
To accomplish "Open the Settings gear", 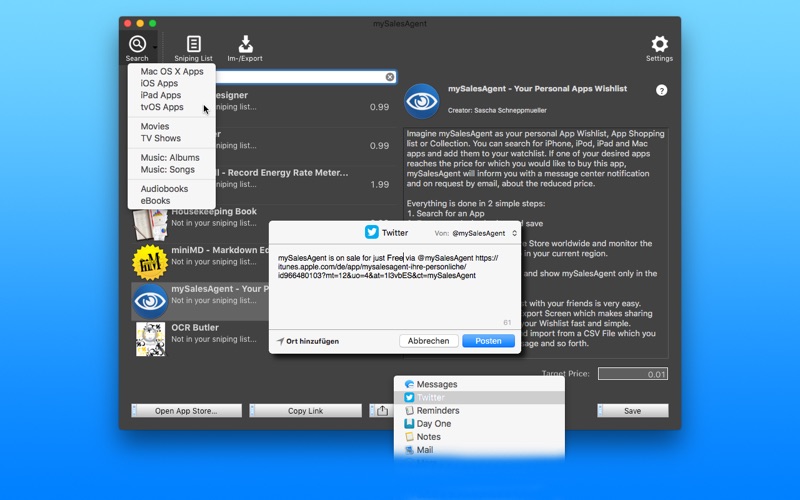I will click(659, 48).
